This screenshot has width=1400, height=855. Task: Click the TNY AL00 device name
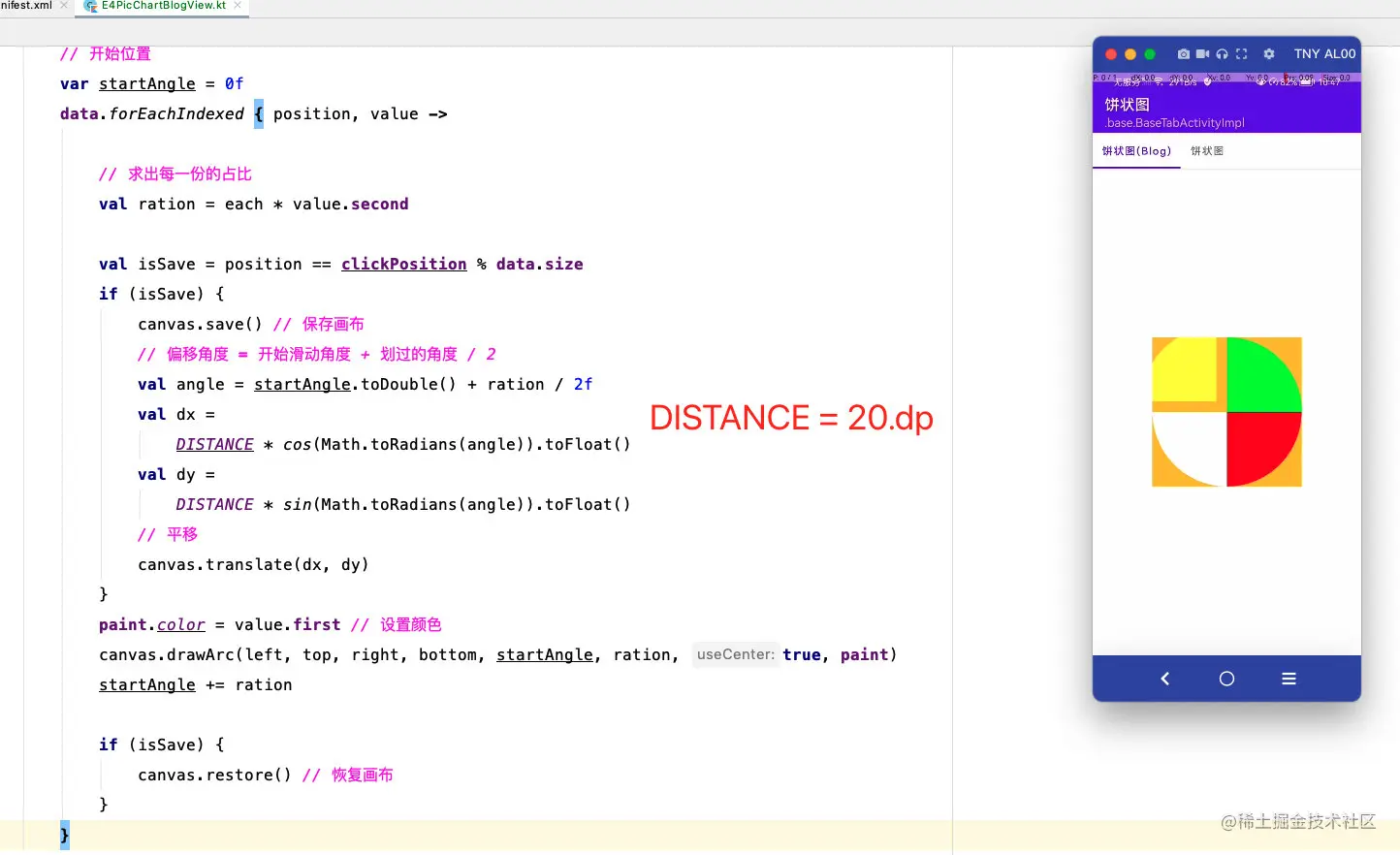click(x=1324, y=54)
